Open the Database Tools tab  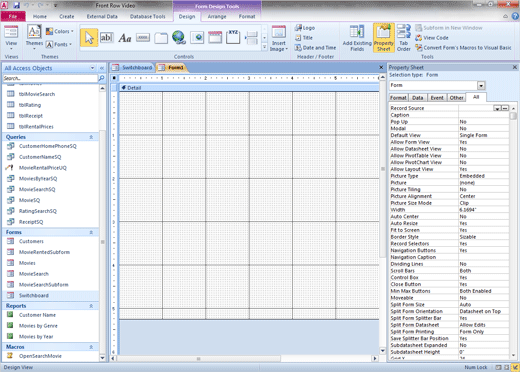147,16
